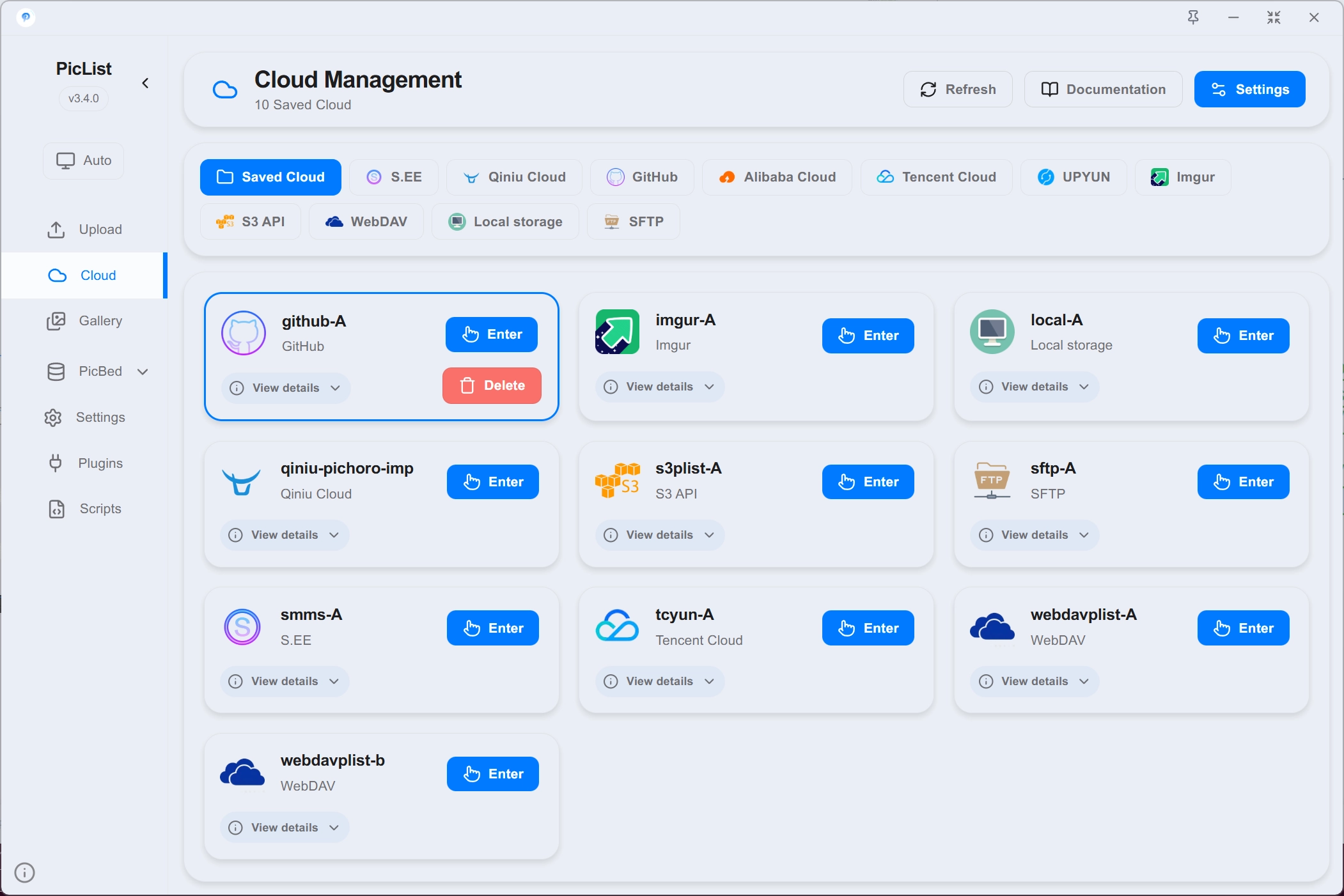This screenshot has height=896, width=1344.
Task: Switch to the Local storage tab
Action: [x=505, y=222]
